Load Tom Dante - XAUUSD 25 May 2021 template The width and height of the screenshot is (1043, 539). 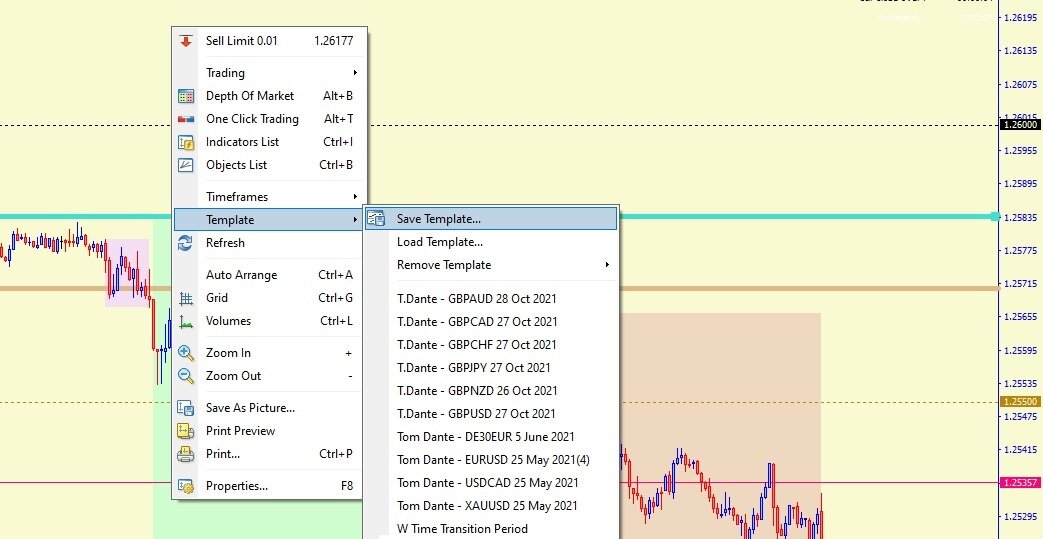click(x=491, y=506)
